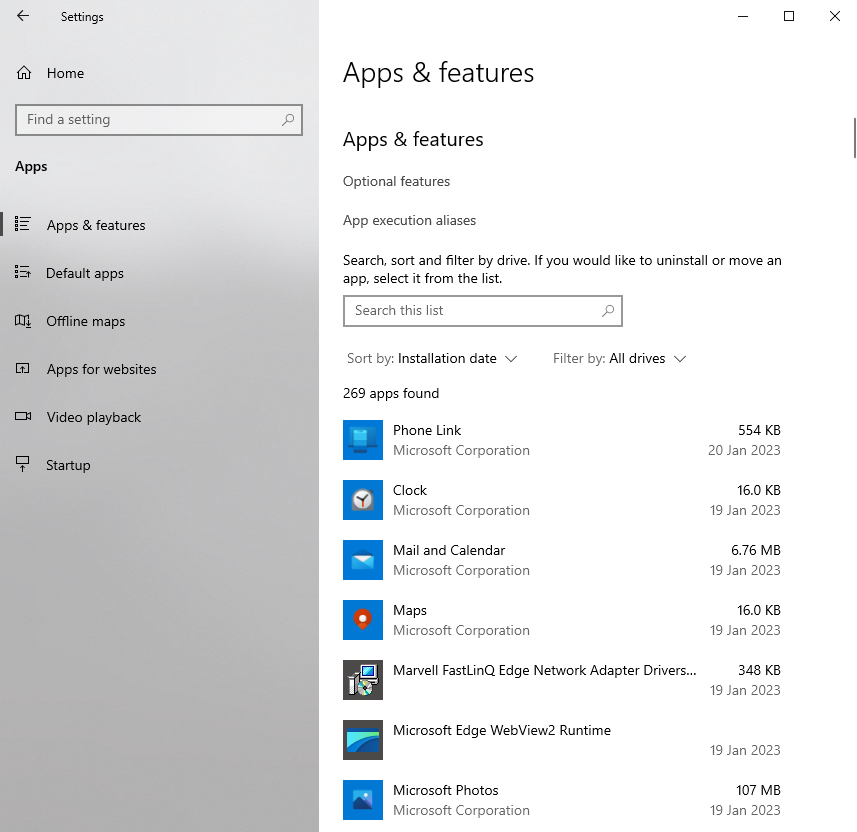The height and width of the screenshot is (832, 857).
Task: Select the Microsoft Photos app name
Action: tap(445, 790)
